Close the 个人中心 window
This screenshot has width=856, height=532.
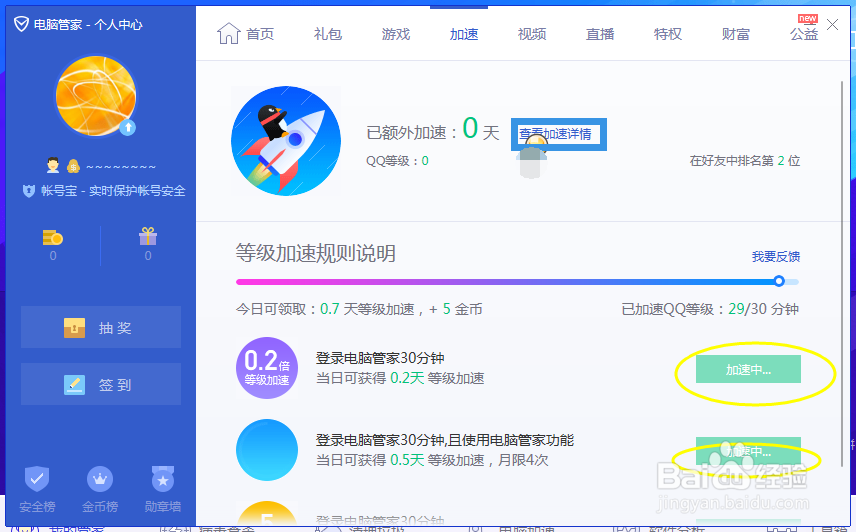click(833, 25)
